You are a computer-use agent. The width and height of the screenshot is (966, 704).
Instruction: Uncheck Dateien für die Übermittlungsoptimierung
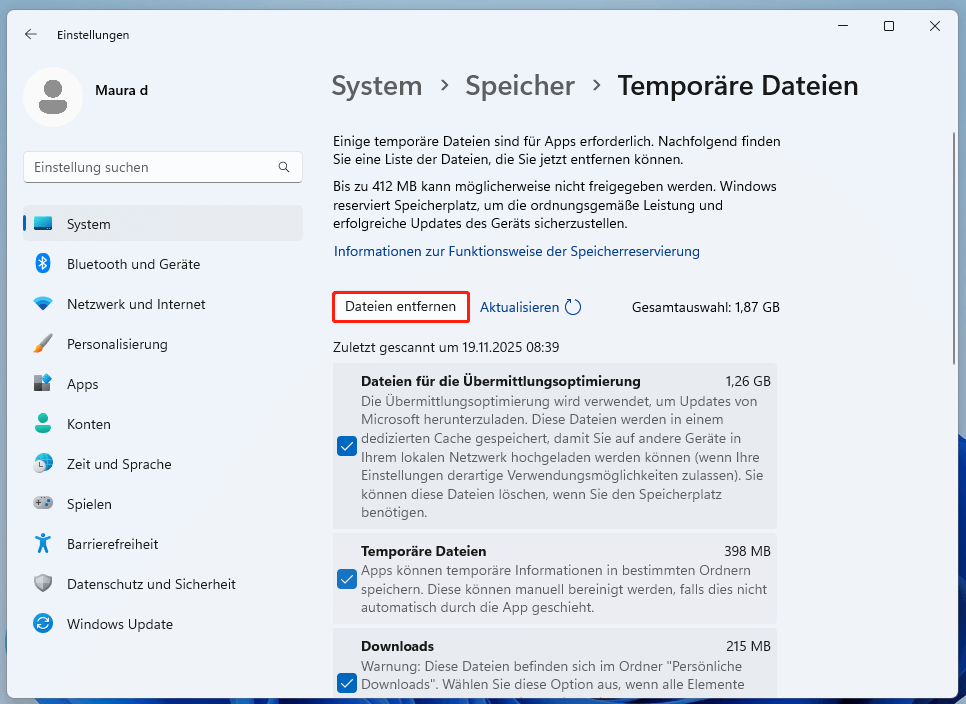click(347, 446)
